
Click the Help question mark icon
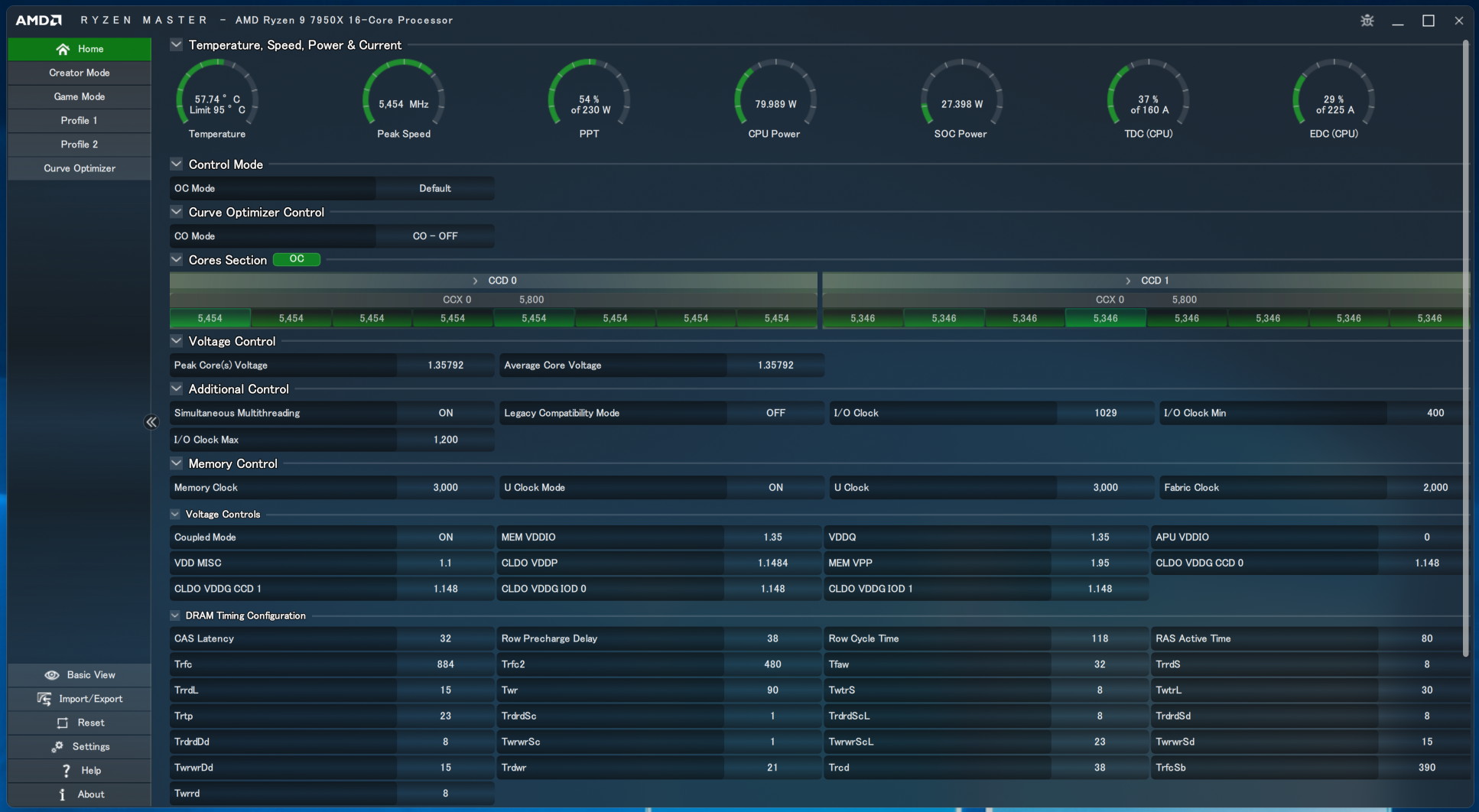click(x=67, y=771)
